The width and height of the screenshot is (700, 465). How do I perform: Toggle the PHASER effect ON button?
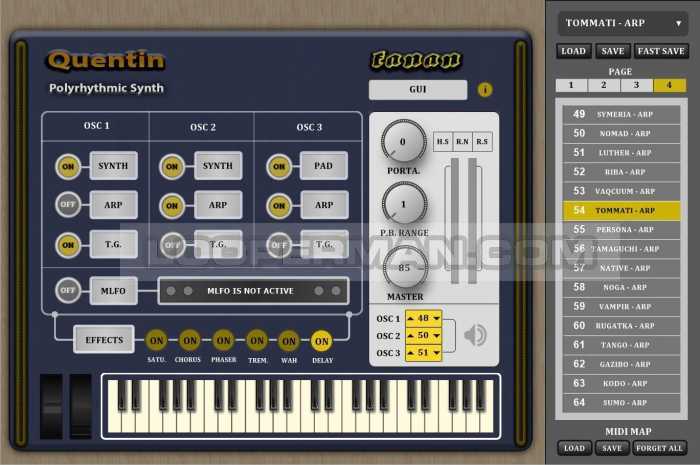(223, 341)
